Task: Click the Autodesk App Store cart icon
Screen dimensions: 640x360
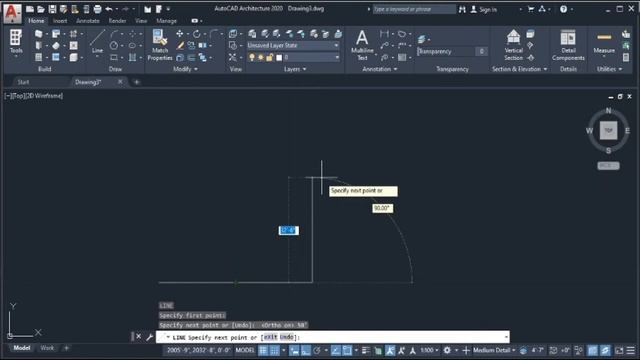Action: pos(531,9)
